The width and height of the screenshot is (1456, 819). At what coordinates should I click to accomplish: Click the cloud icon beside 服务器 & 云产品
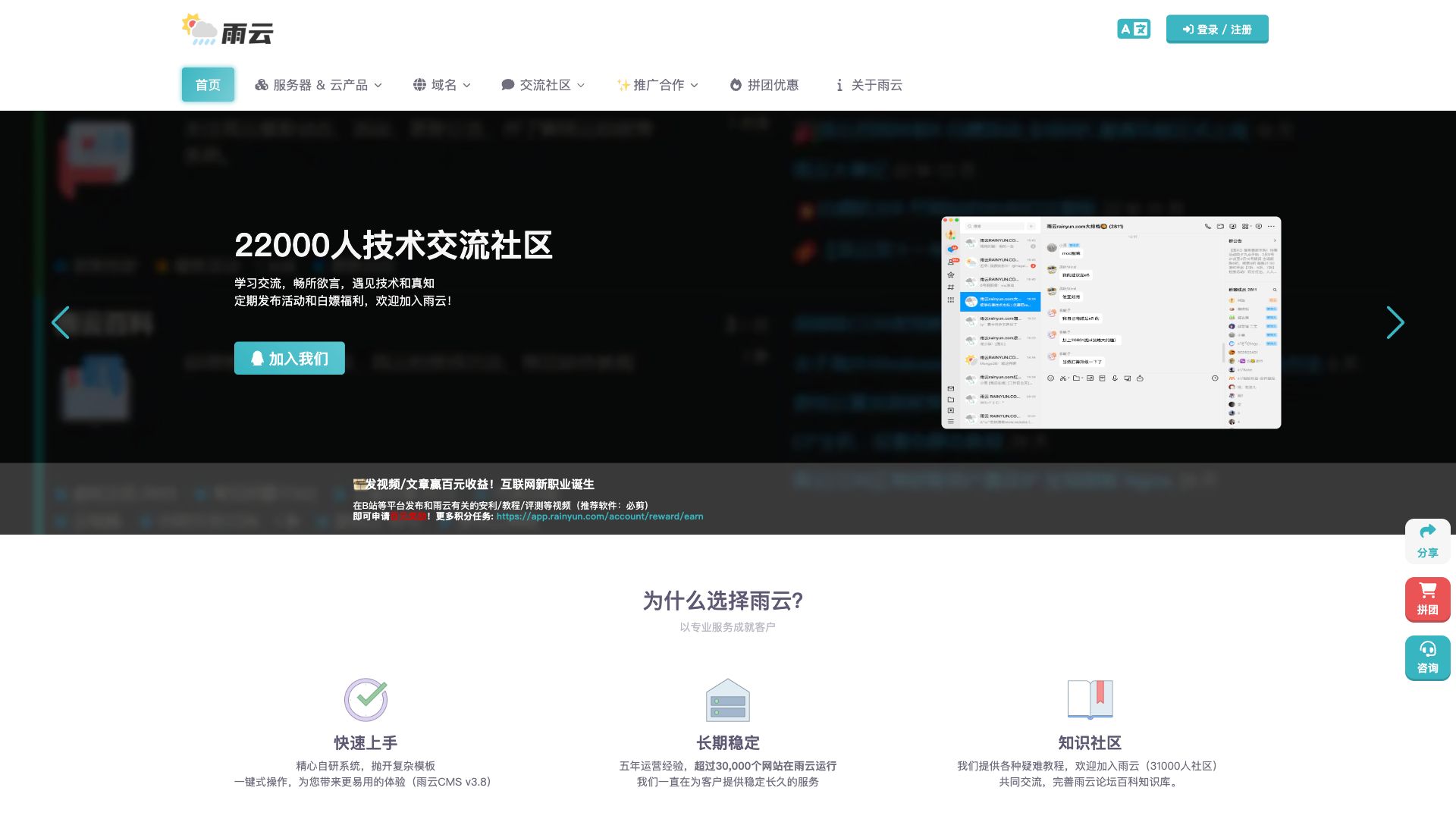point(261,85)
